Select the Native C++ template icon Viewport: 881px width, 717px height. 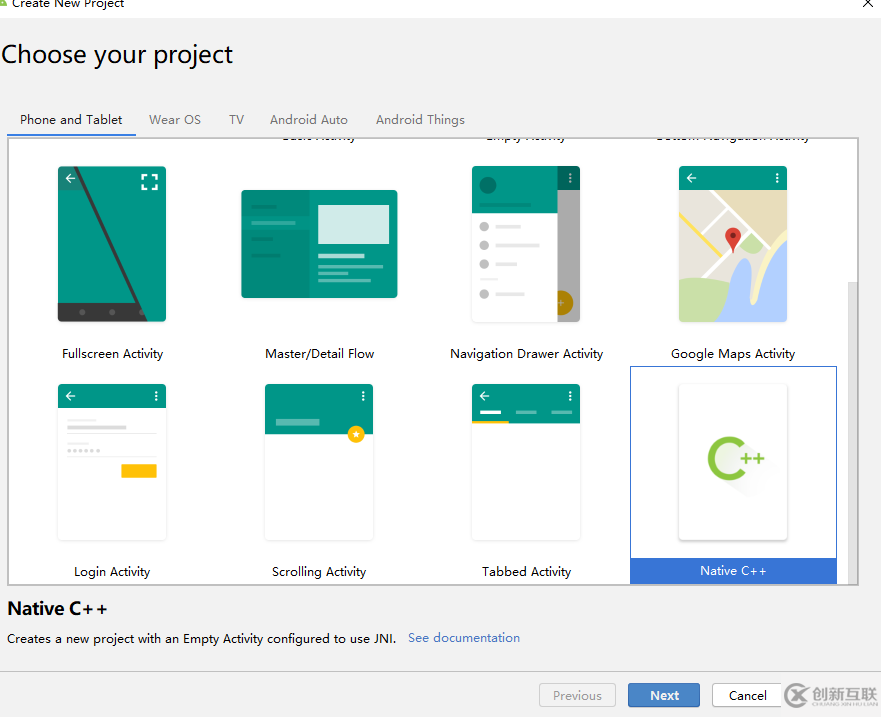(x=732, y=461)
